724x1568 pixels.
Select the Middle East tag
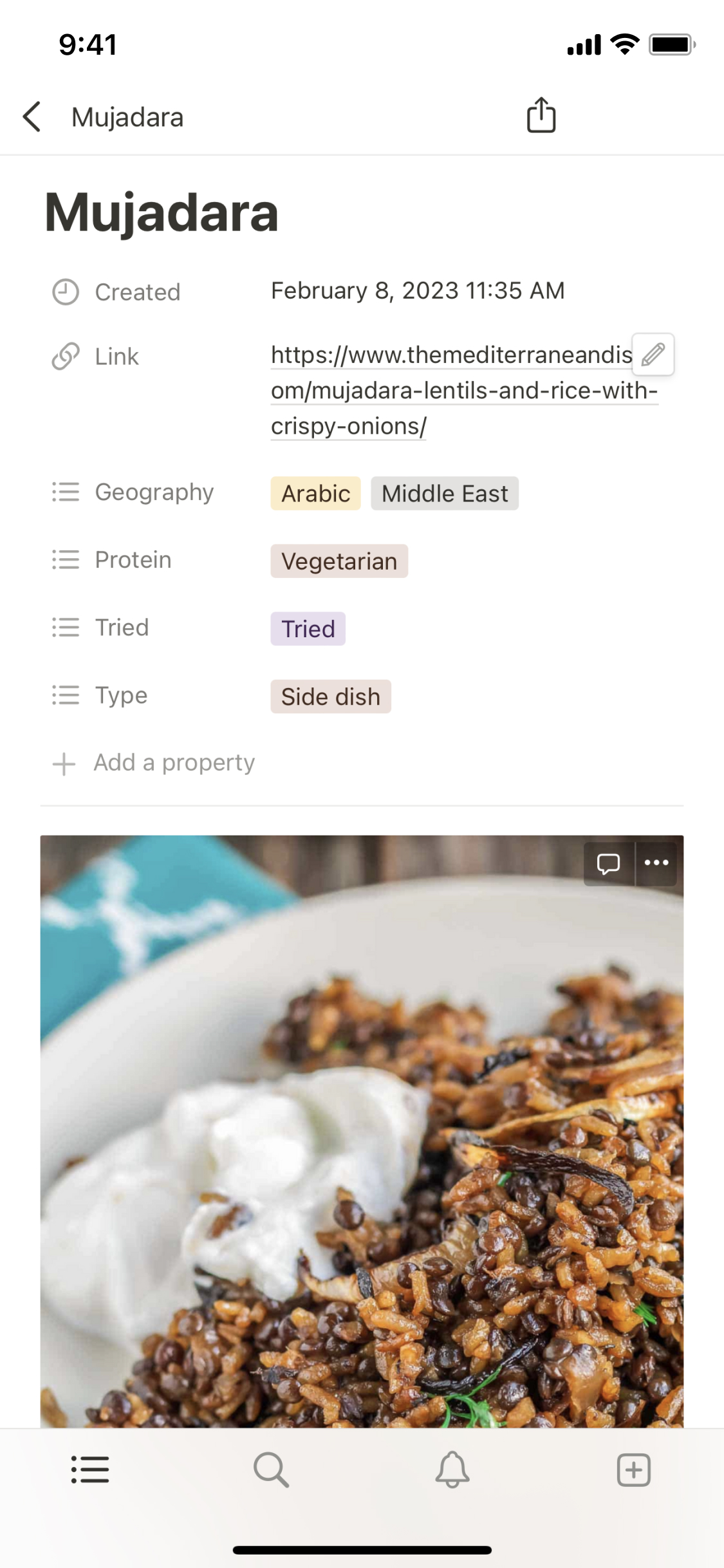pos(445,494)
